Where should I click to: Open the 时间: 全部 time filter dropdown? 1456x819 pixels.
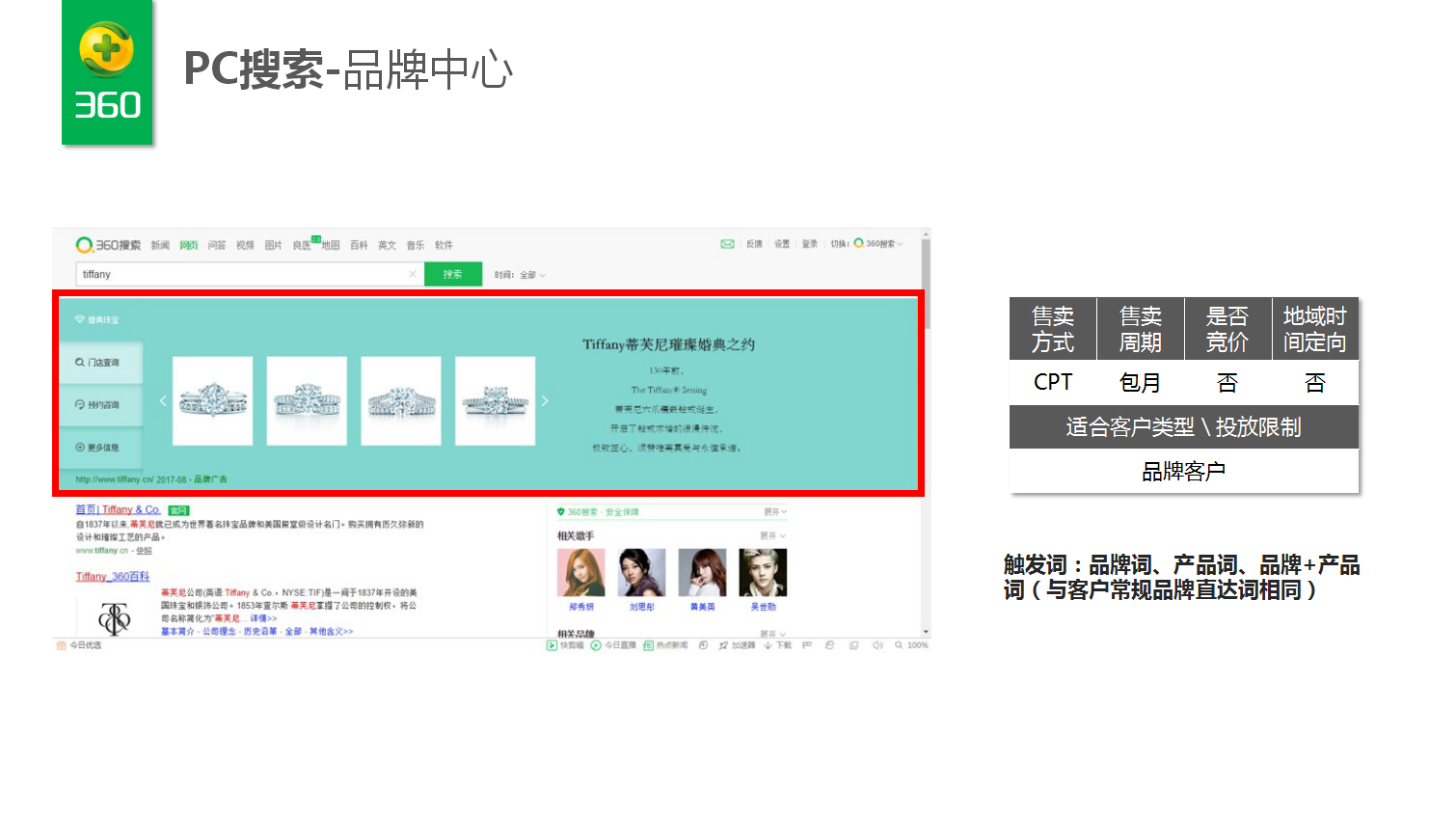(521, 275)
